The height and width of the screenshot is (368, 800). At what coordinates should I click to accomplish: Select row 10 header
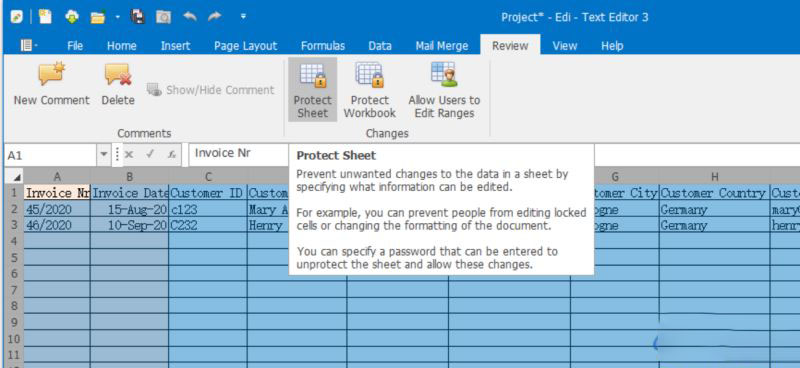coord(14,339)
